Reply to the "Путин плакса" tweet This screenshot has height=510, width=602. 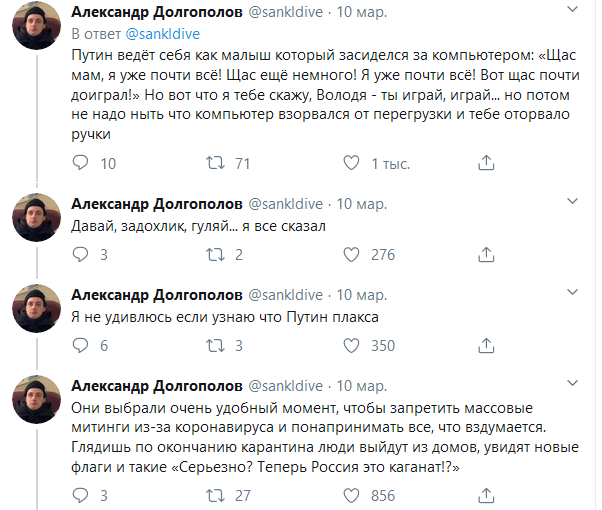82,346
